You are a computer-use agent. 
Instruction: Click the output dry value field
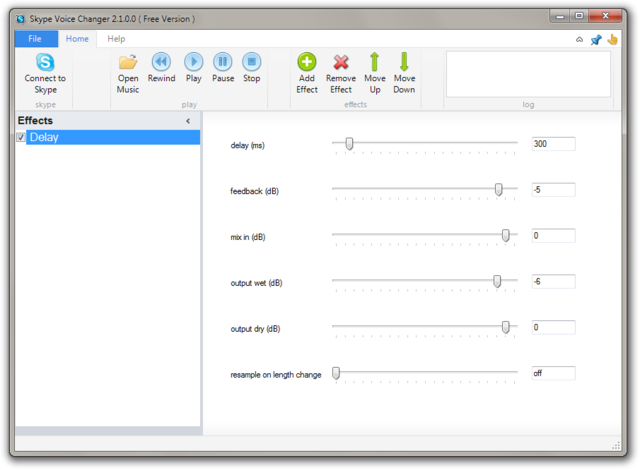pos(553,327)
